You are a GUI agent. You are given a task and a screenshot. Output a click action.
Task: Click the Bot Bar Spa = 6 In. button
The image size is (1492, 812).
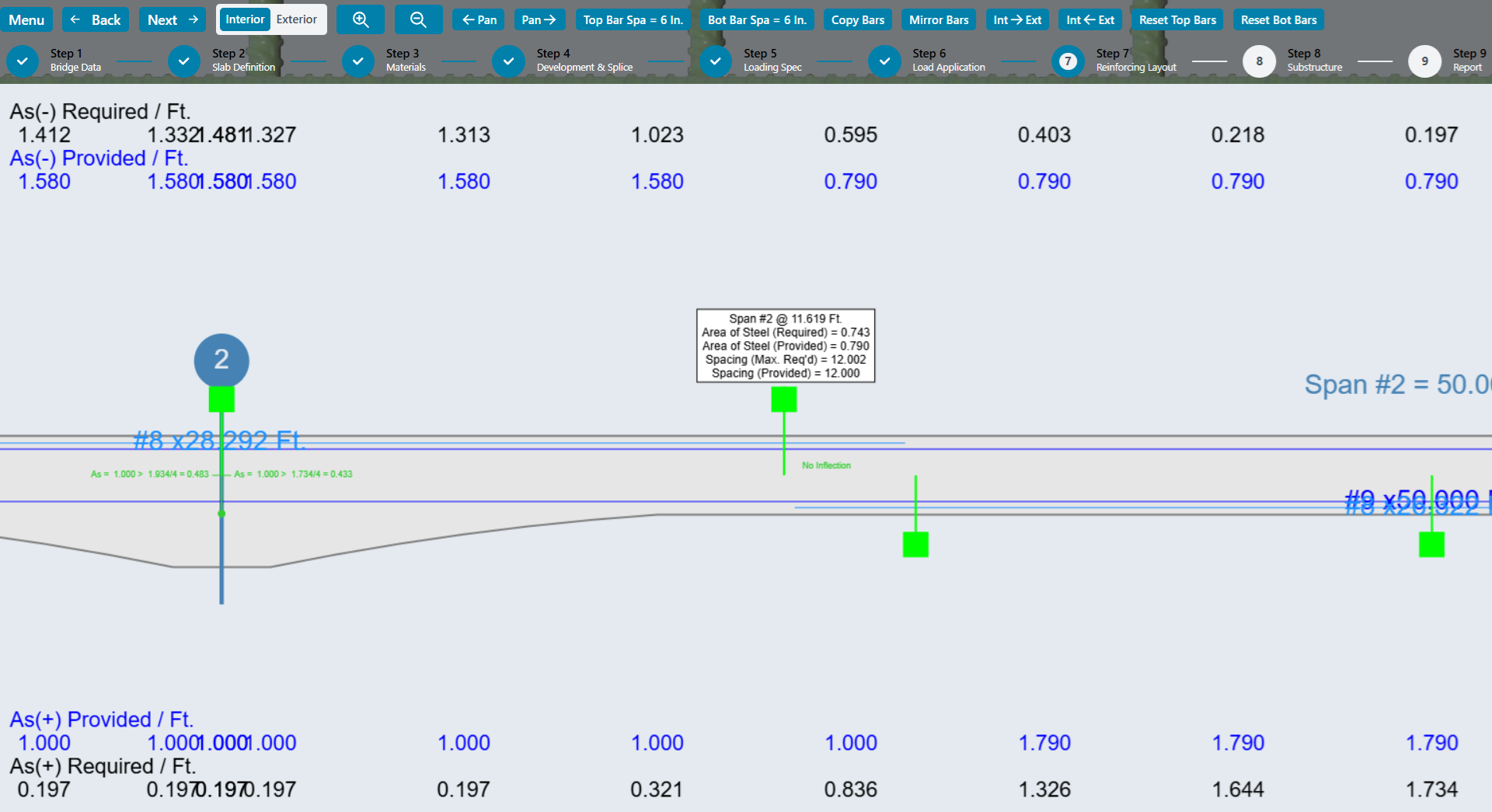[x=757, y=19]
